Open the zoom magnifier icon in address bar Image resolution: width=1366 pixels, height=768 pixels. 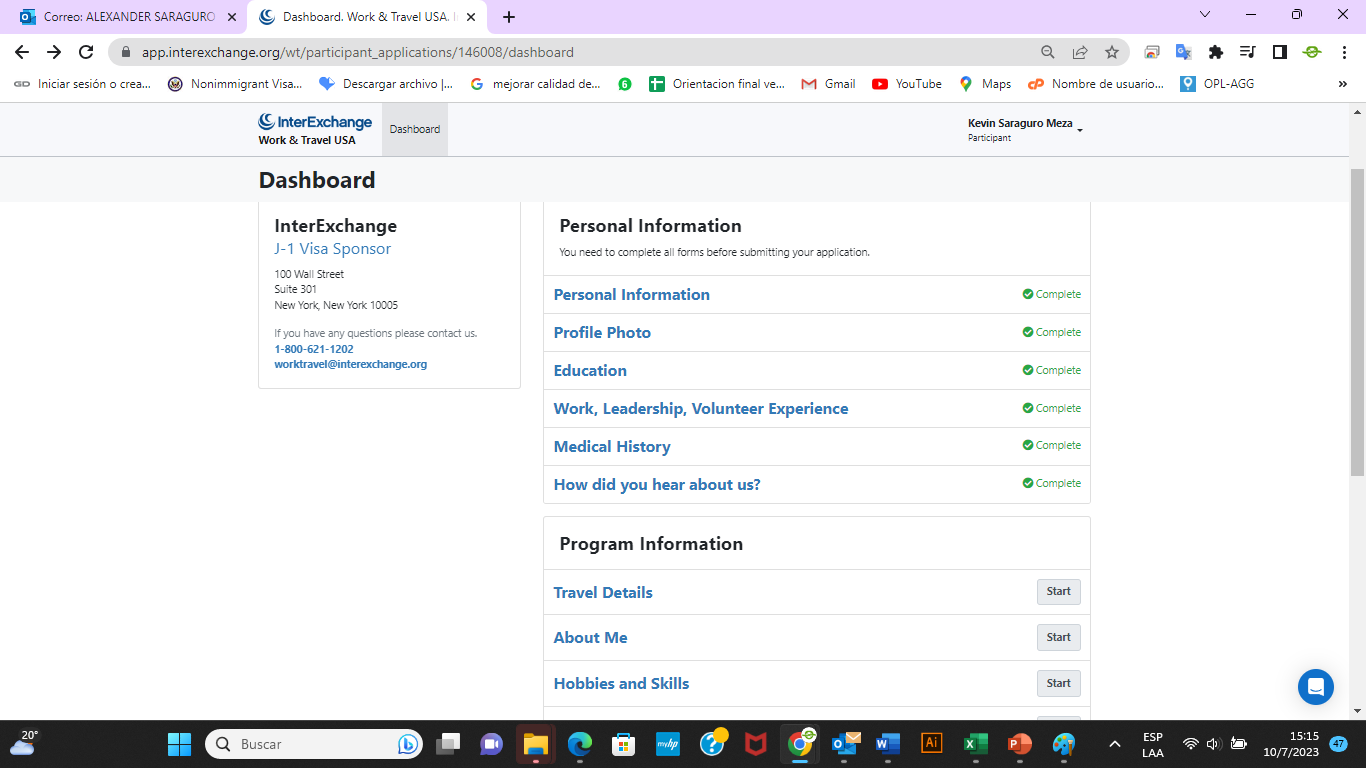coord(1048,52)
